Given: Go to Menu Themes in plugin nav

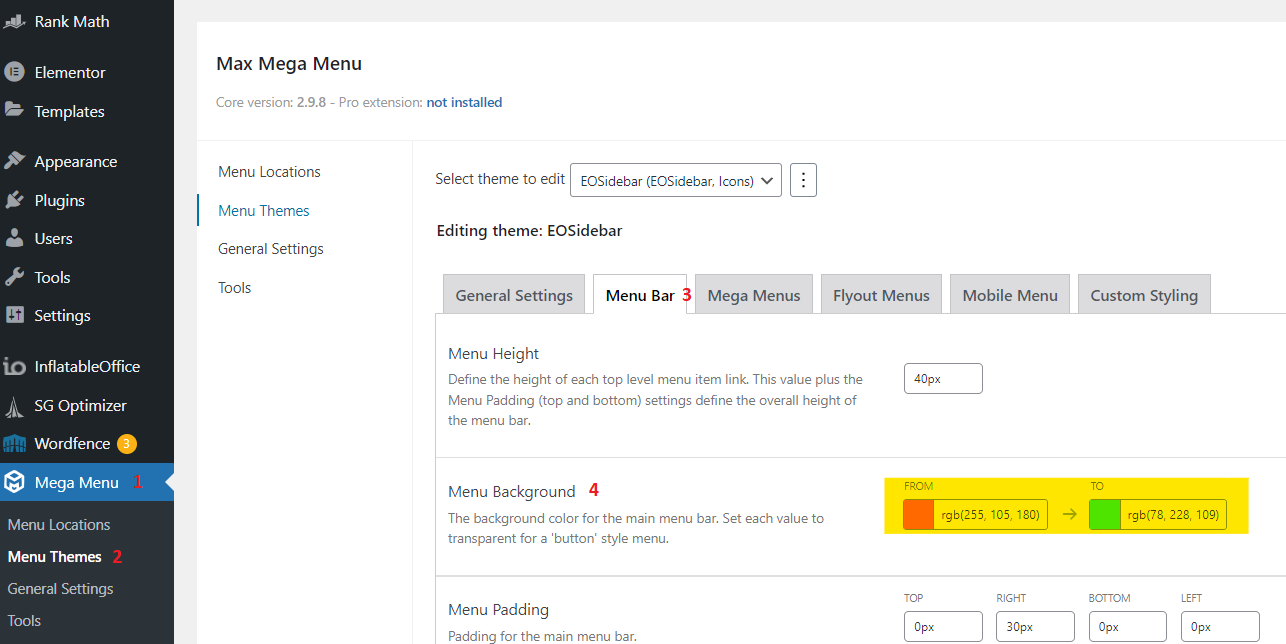Looking at the screenshot, I should 264,210.
